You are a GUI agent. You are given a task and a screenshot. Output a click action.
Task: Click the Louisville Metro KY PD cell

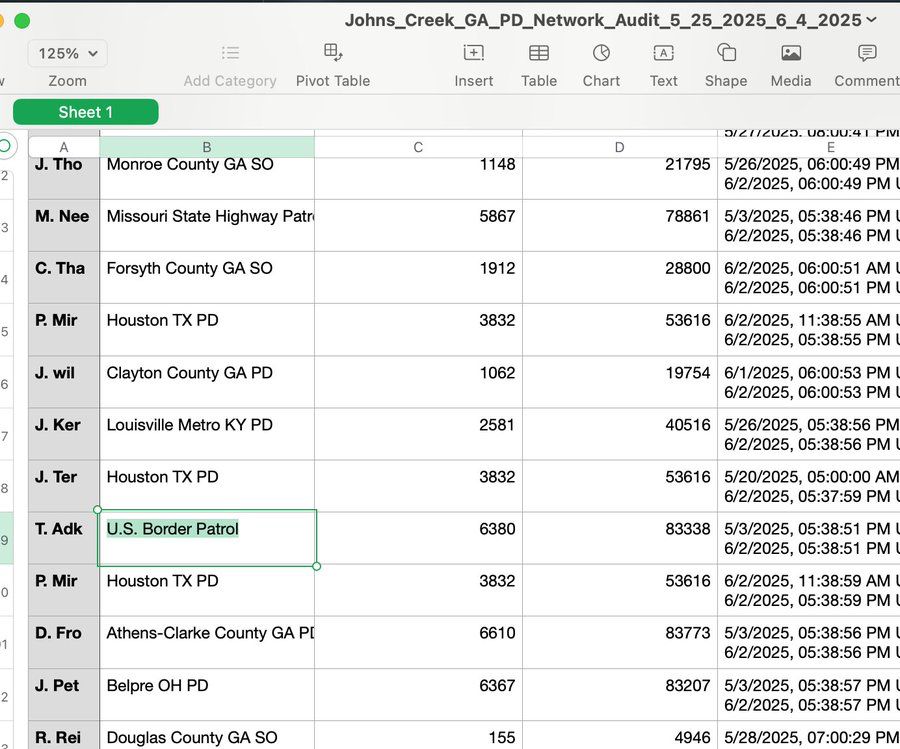[x=207, y=434]
